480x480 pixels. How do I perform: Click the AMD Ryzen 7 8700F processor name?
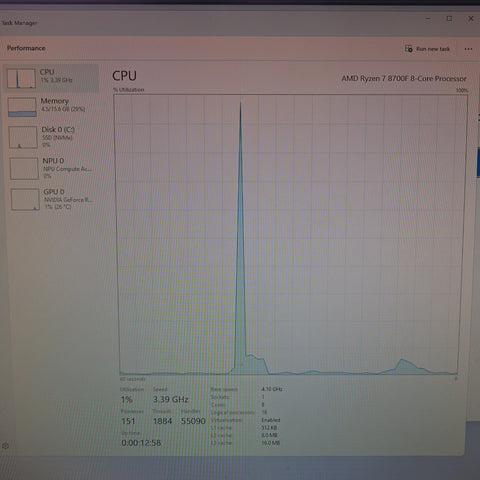pyautogui.click(x=404, y=79)
